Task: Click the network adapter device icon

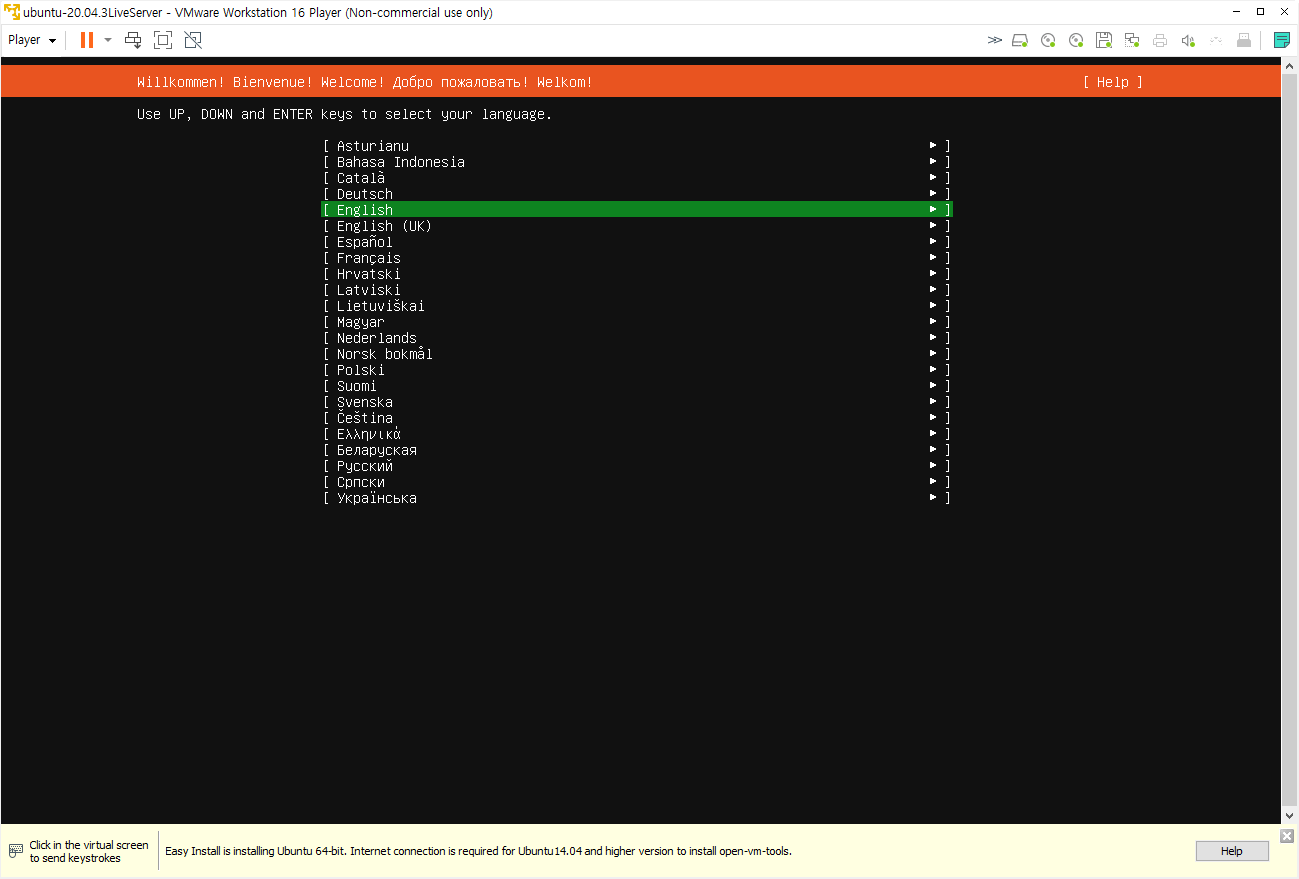Action: [x=1132, y=40]
